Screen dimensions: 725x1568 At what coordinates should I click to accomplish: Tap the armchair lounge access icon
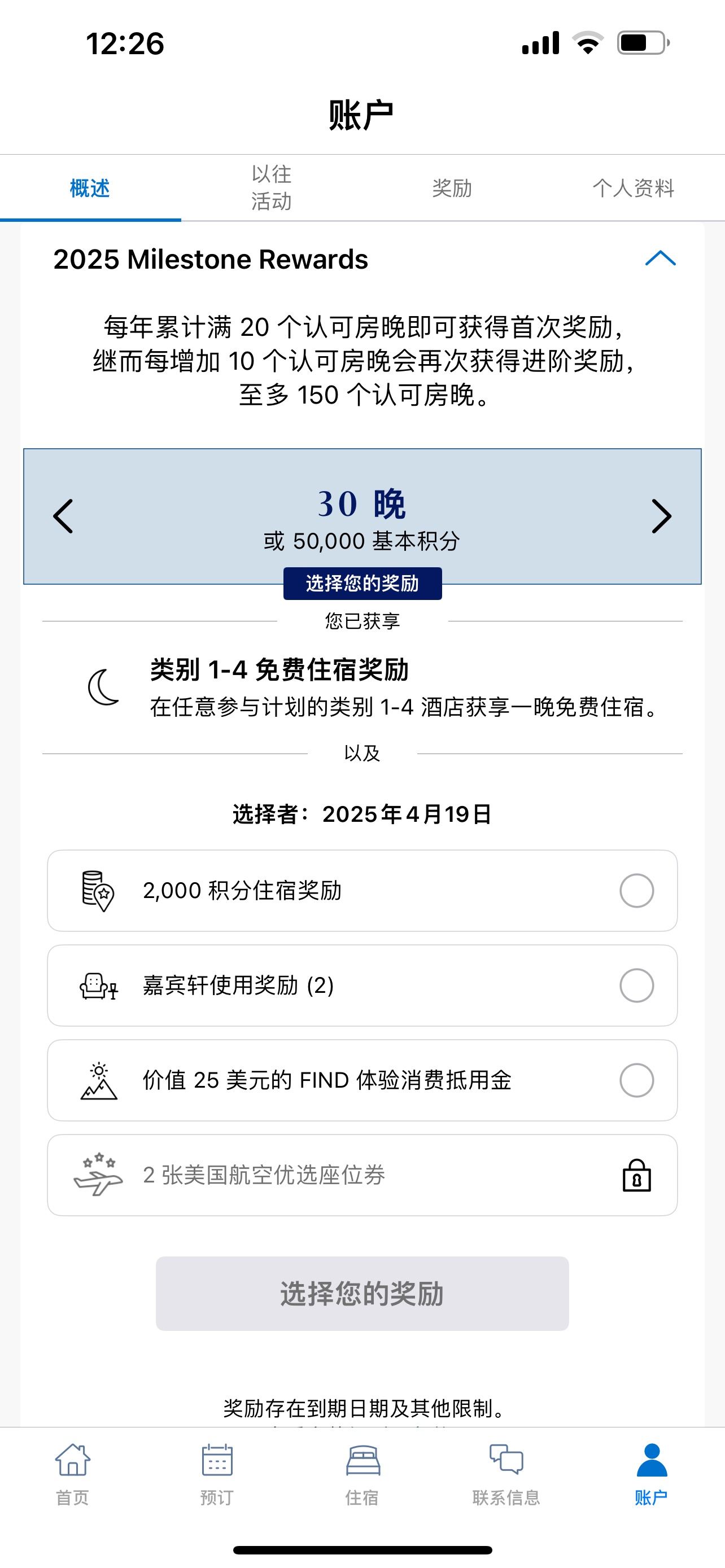click(98, 986)
